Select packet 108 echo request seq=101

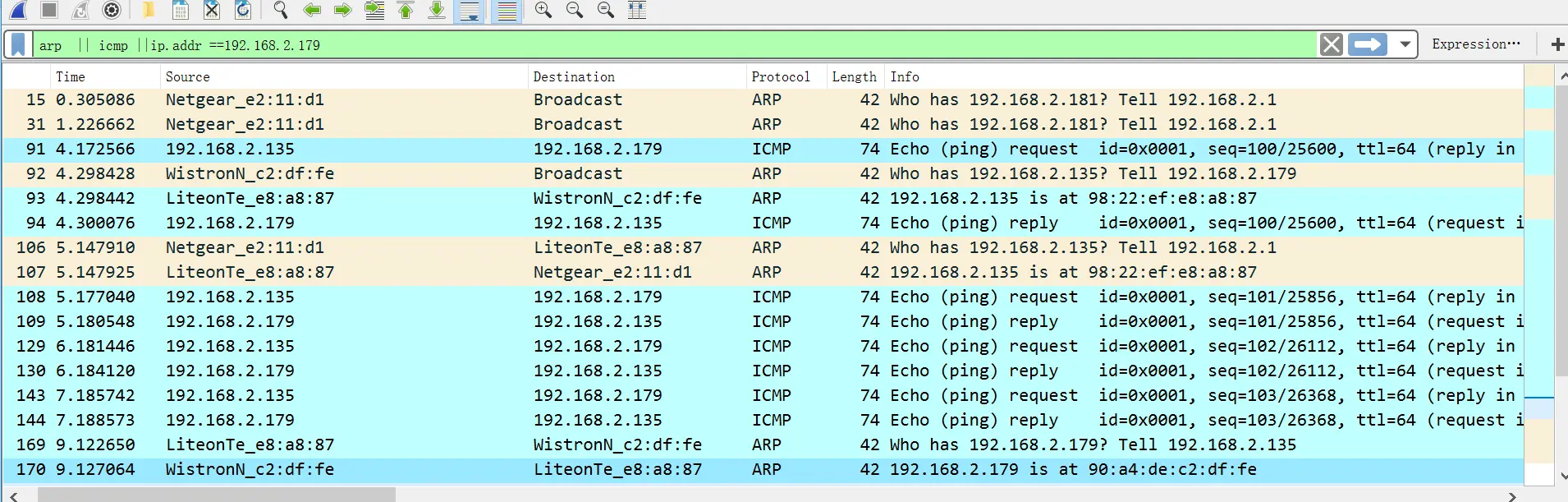763,297
